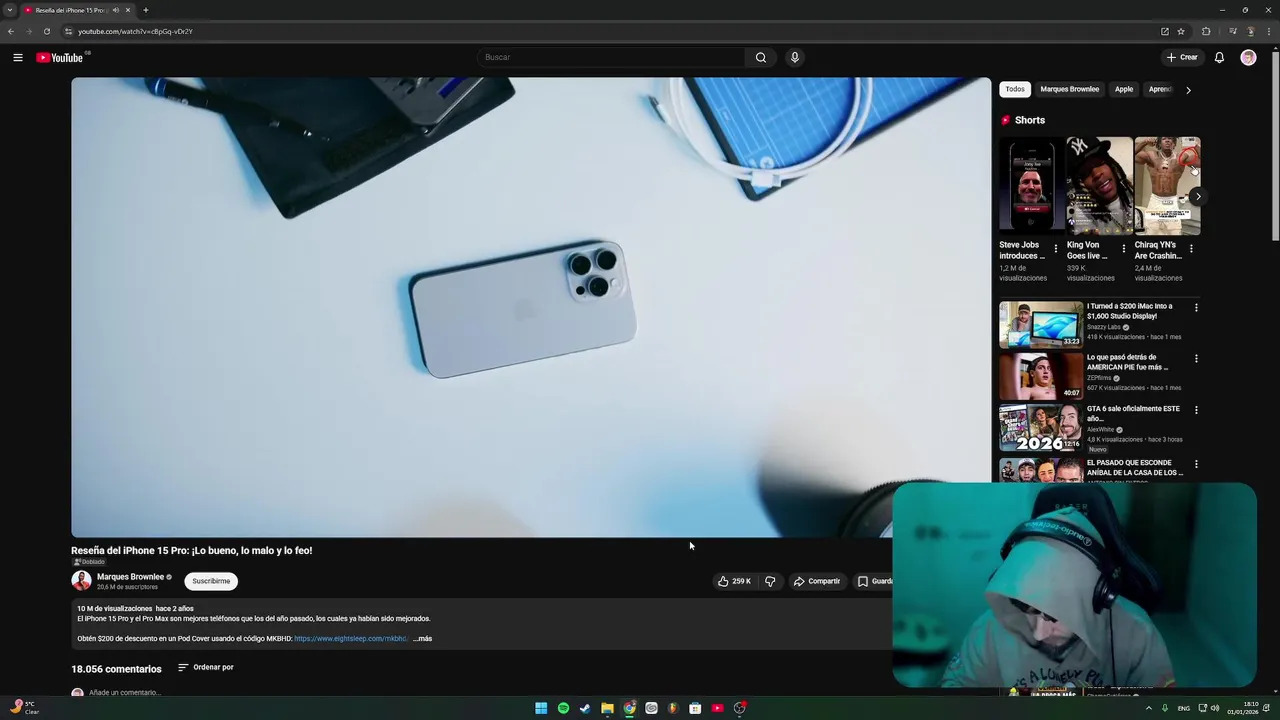The height and width of the screenshot is (720, 1280).
Task: Open the iMac Studio Display thumbnail
Action: 1041,324
